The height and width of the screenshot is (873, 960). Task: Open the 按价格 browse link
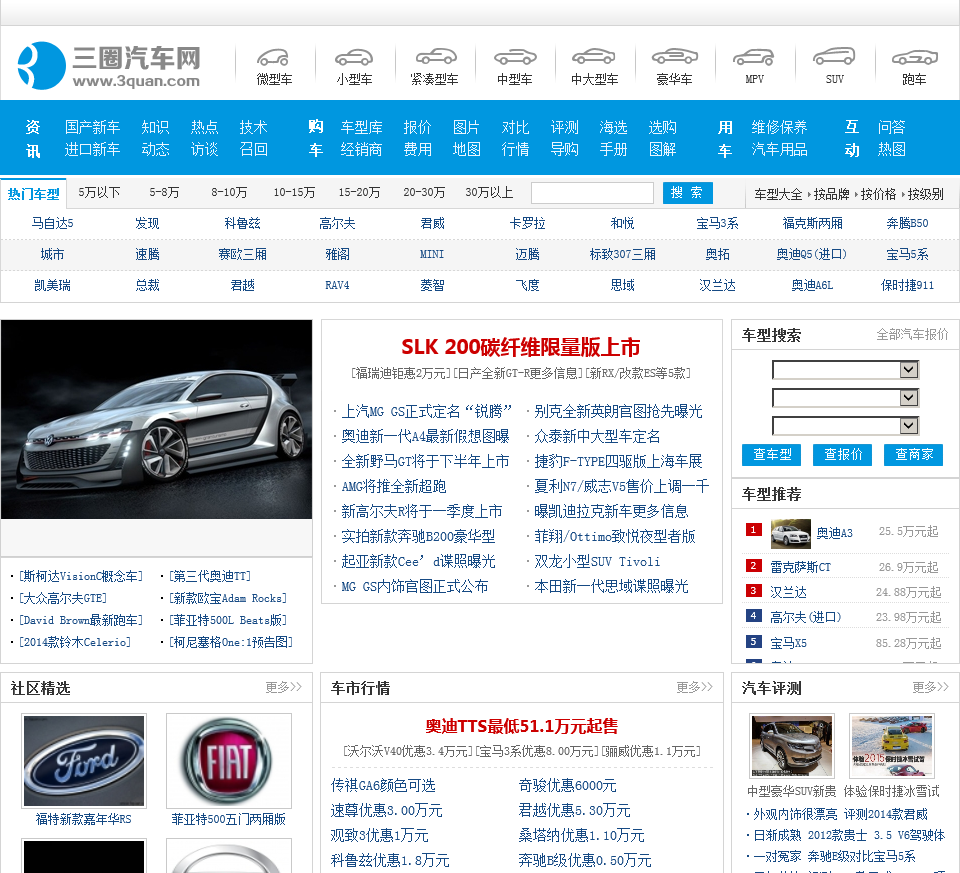tap(878, 194)
